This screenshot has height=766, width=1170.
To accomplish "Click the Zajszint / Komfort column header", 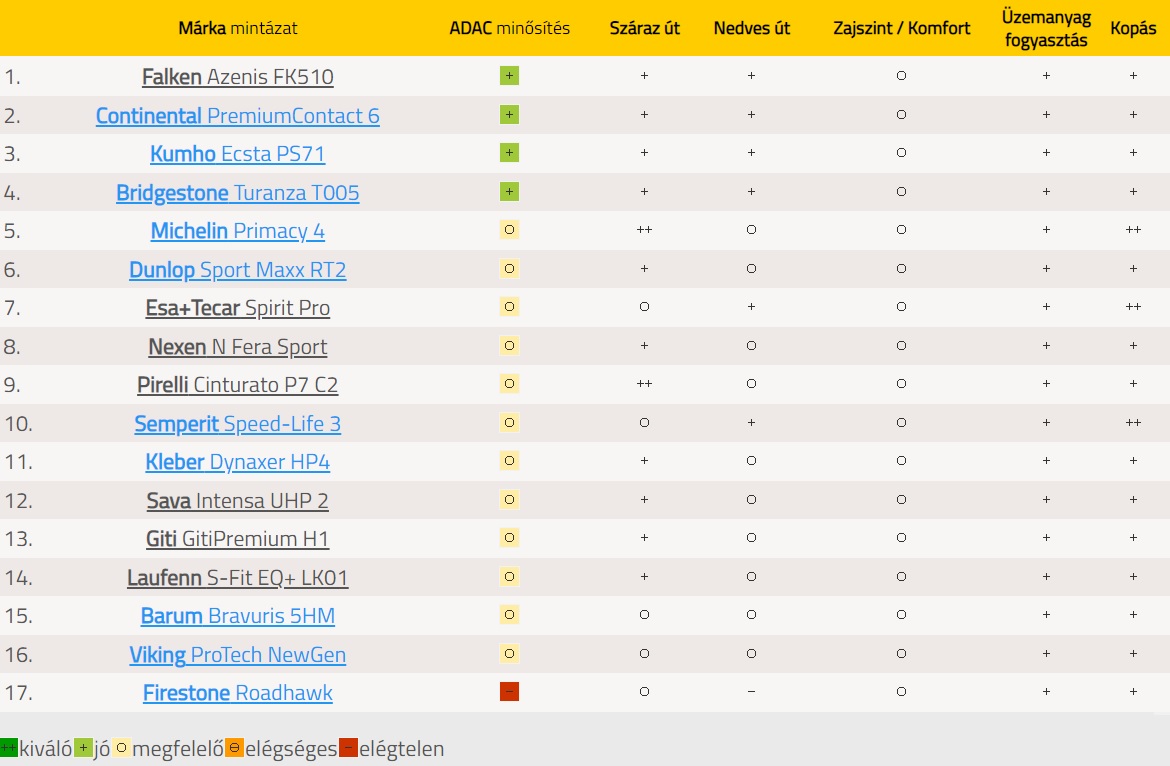I will 901,28.
